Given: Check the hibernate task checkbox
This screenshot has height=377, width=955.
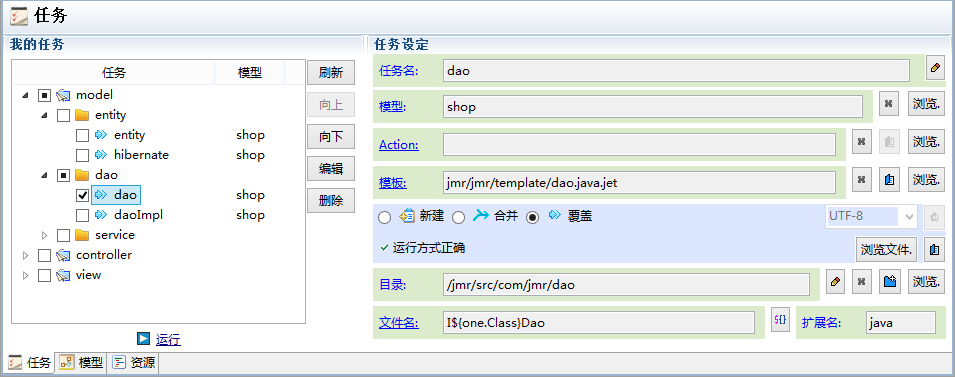Looking at the screenshot, I should coord(82,155).
